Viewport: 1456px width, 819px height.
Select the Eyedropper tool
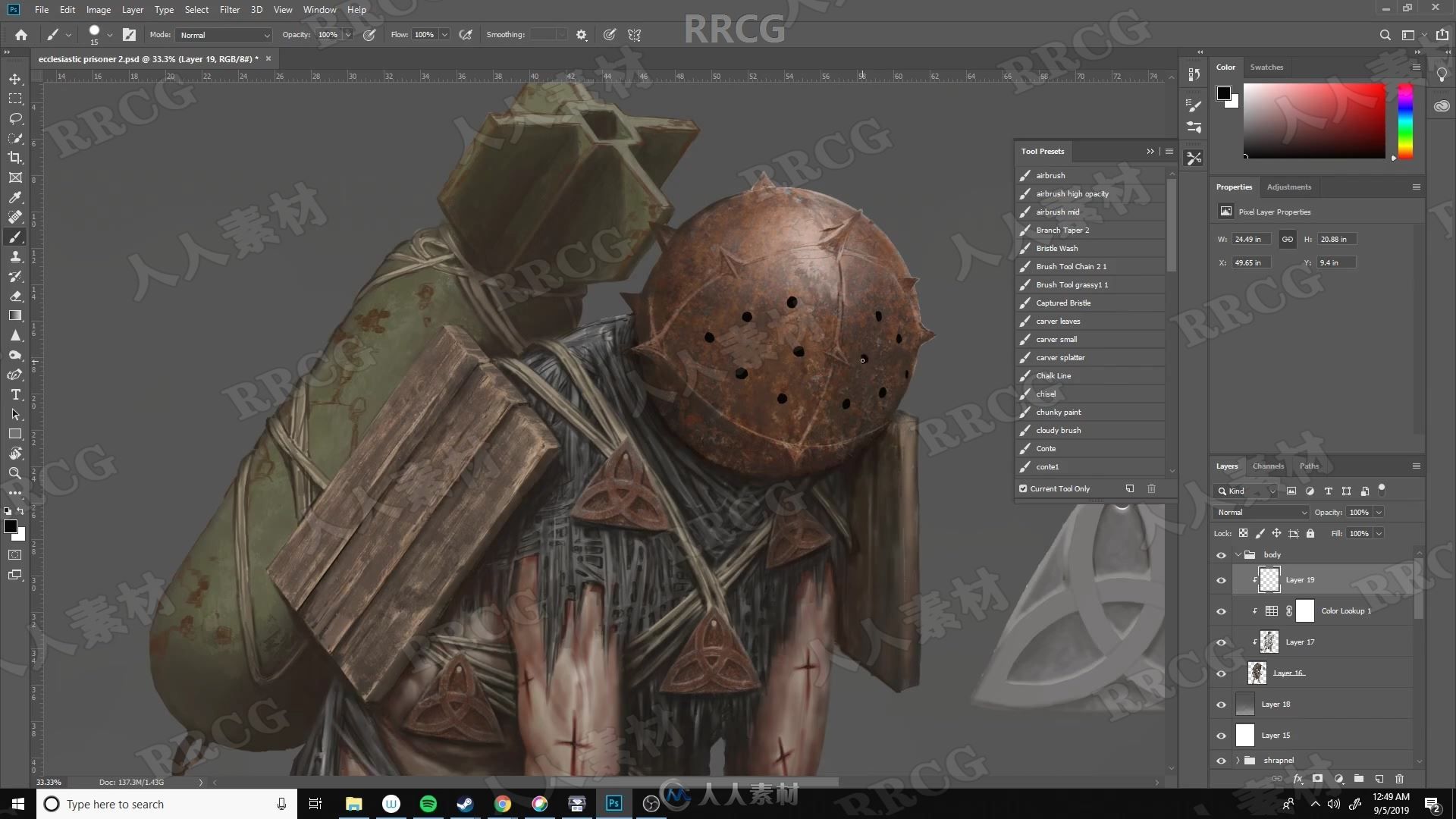coord(15,197)
